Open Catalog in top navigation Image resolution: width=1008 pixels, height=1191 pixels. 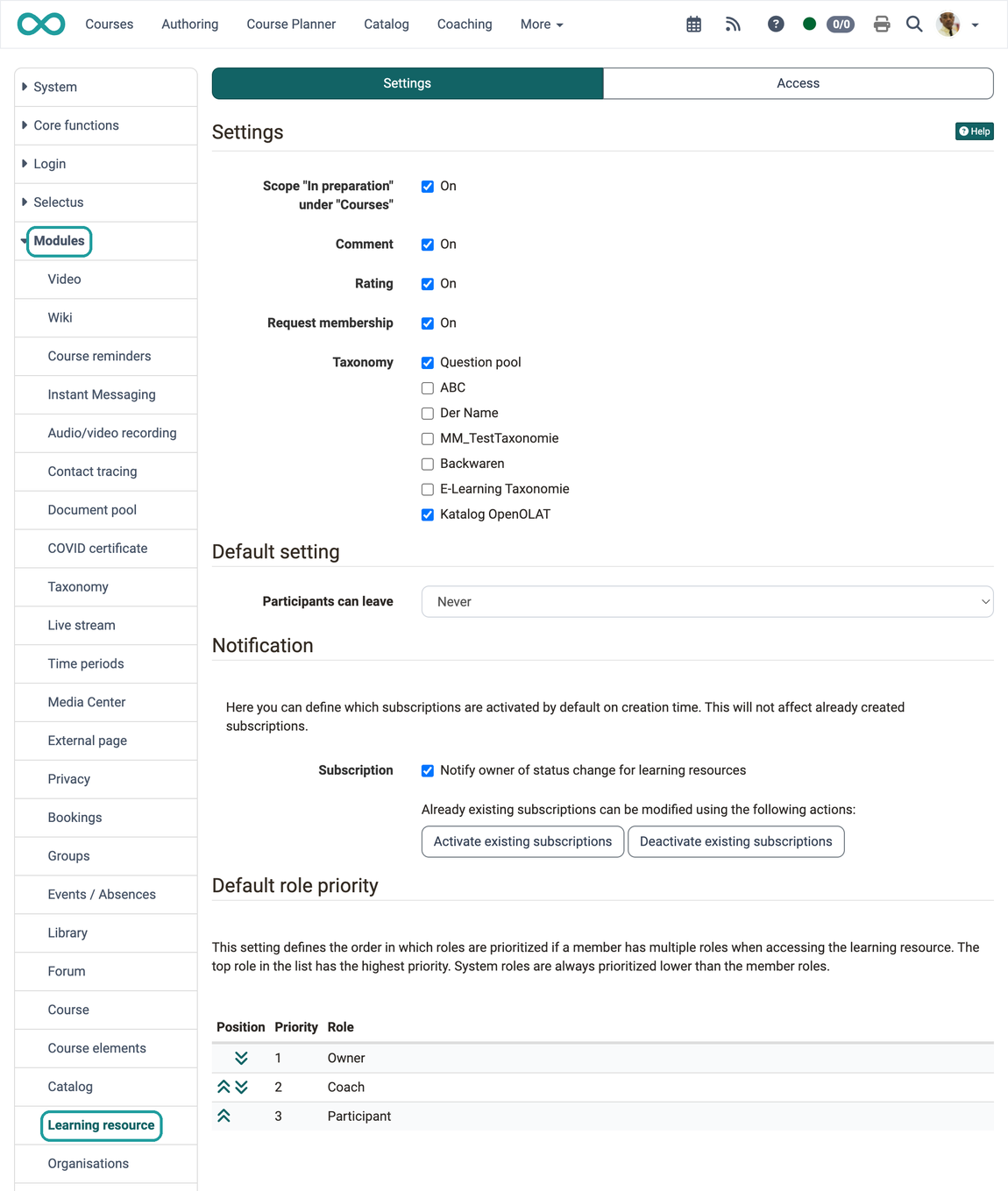click(387, 25)
